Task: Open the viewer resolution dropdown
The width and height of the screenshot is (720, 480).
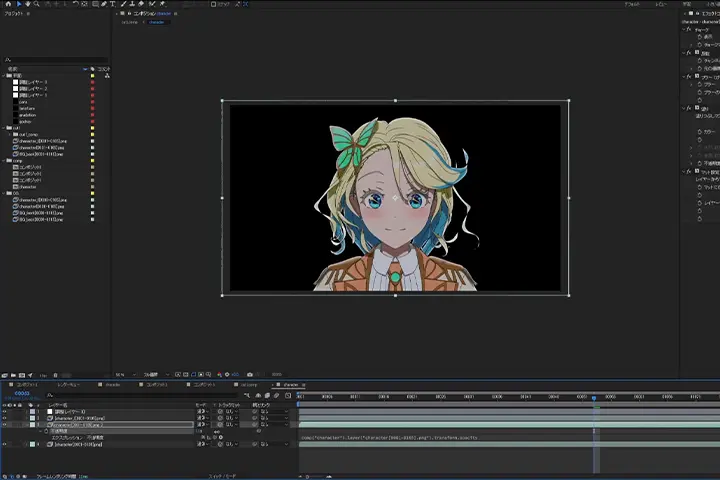Action: [x=156, y=375]
